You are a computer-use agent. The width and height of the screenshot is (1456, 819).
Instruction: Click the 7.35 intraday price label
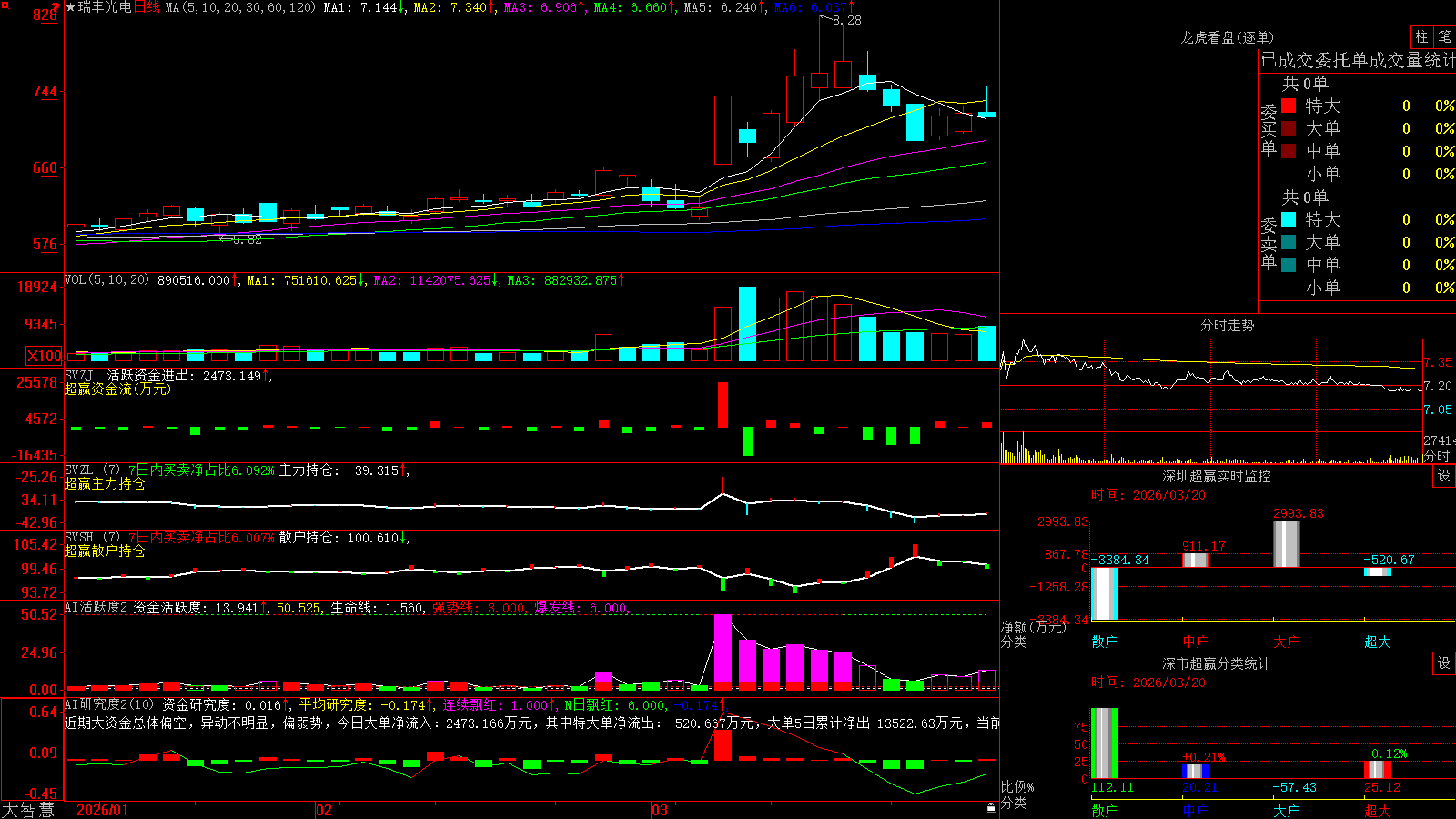click(x=1438, y=362)
